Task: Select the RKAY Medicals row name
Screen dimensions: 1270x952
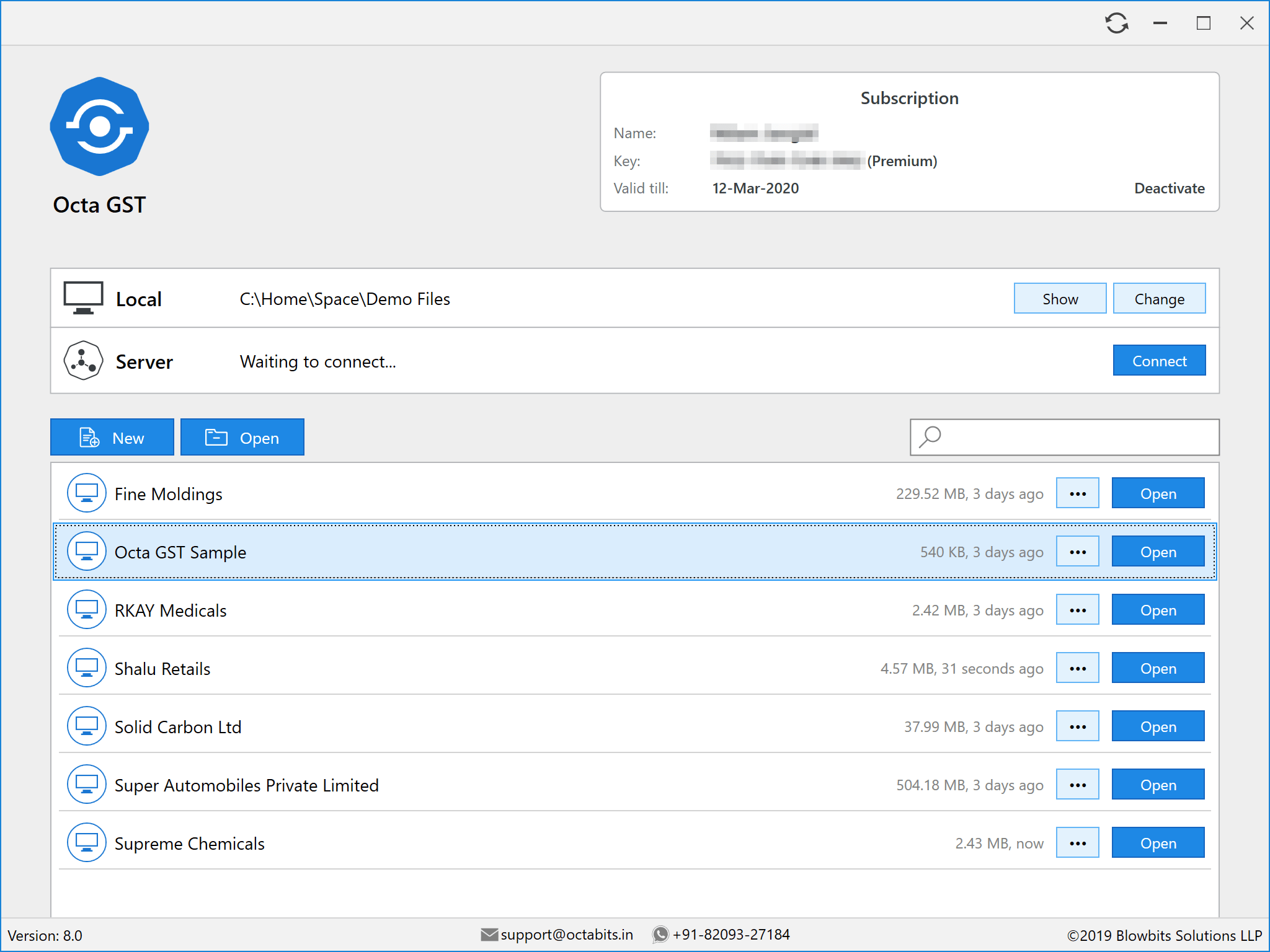Action: 171,610
